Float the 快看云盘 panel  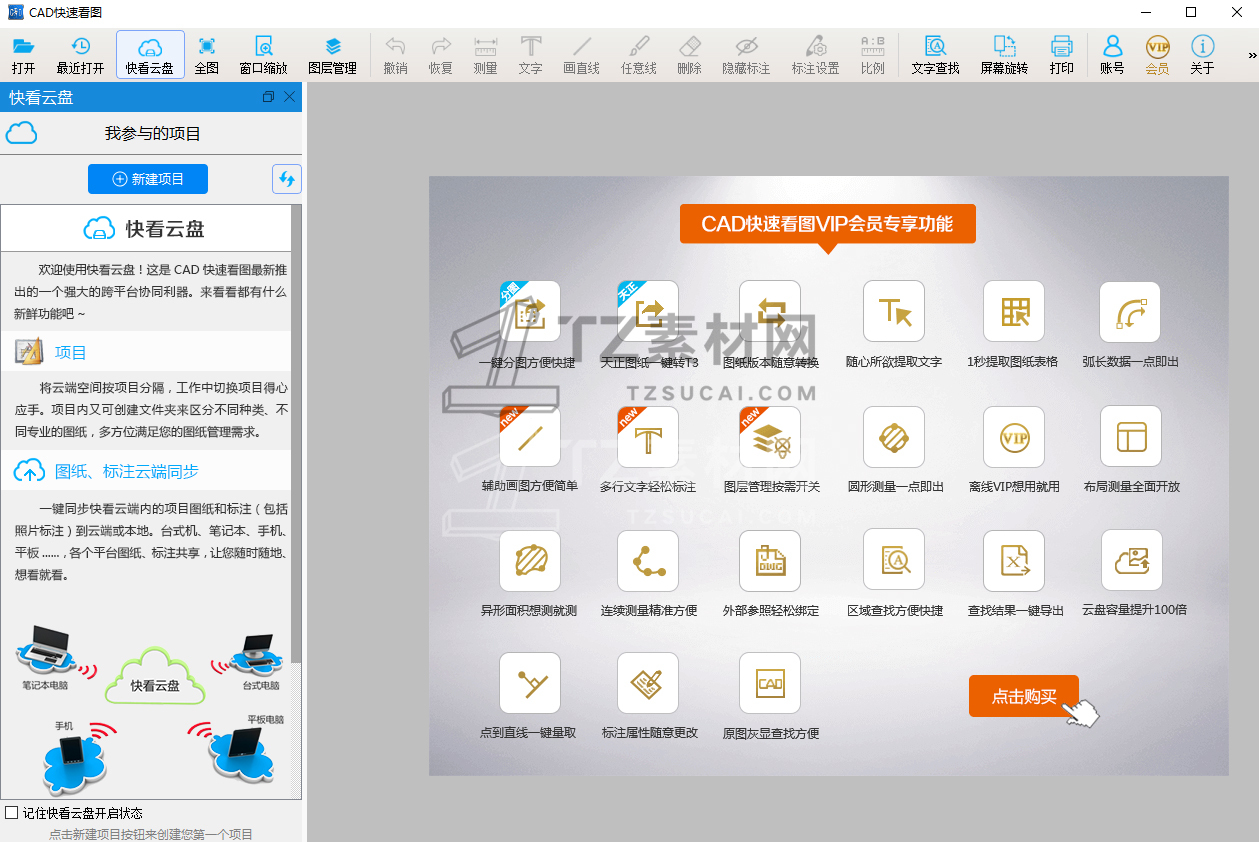tap(268, 97)
